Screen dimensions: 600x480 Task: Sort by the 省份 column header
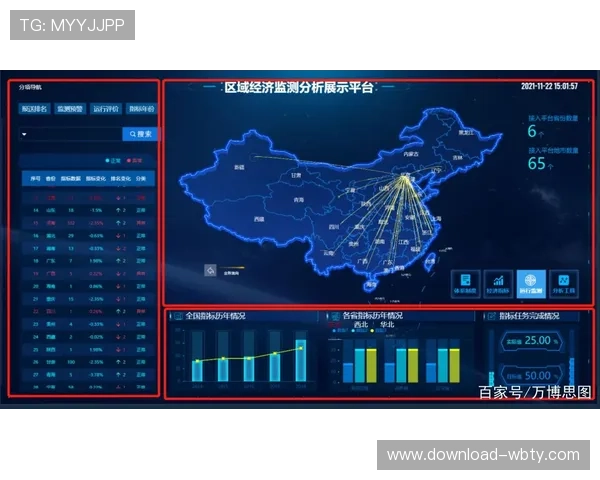click(51, 179)
